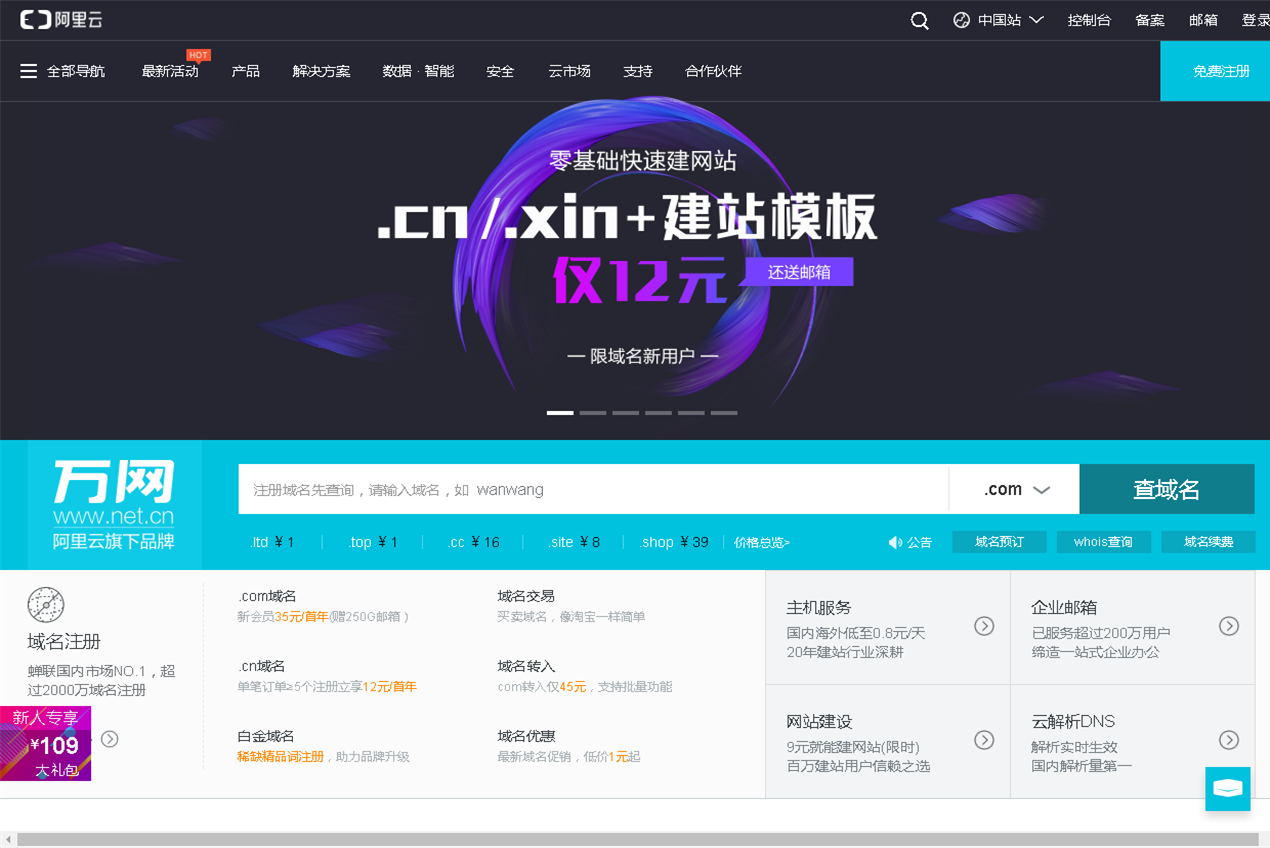Click the whois查询 button
This screenshot has width=1270, height=848.
[x=1103, y=542]
